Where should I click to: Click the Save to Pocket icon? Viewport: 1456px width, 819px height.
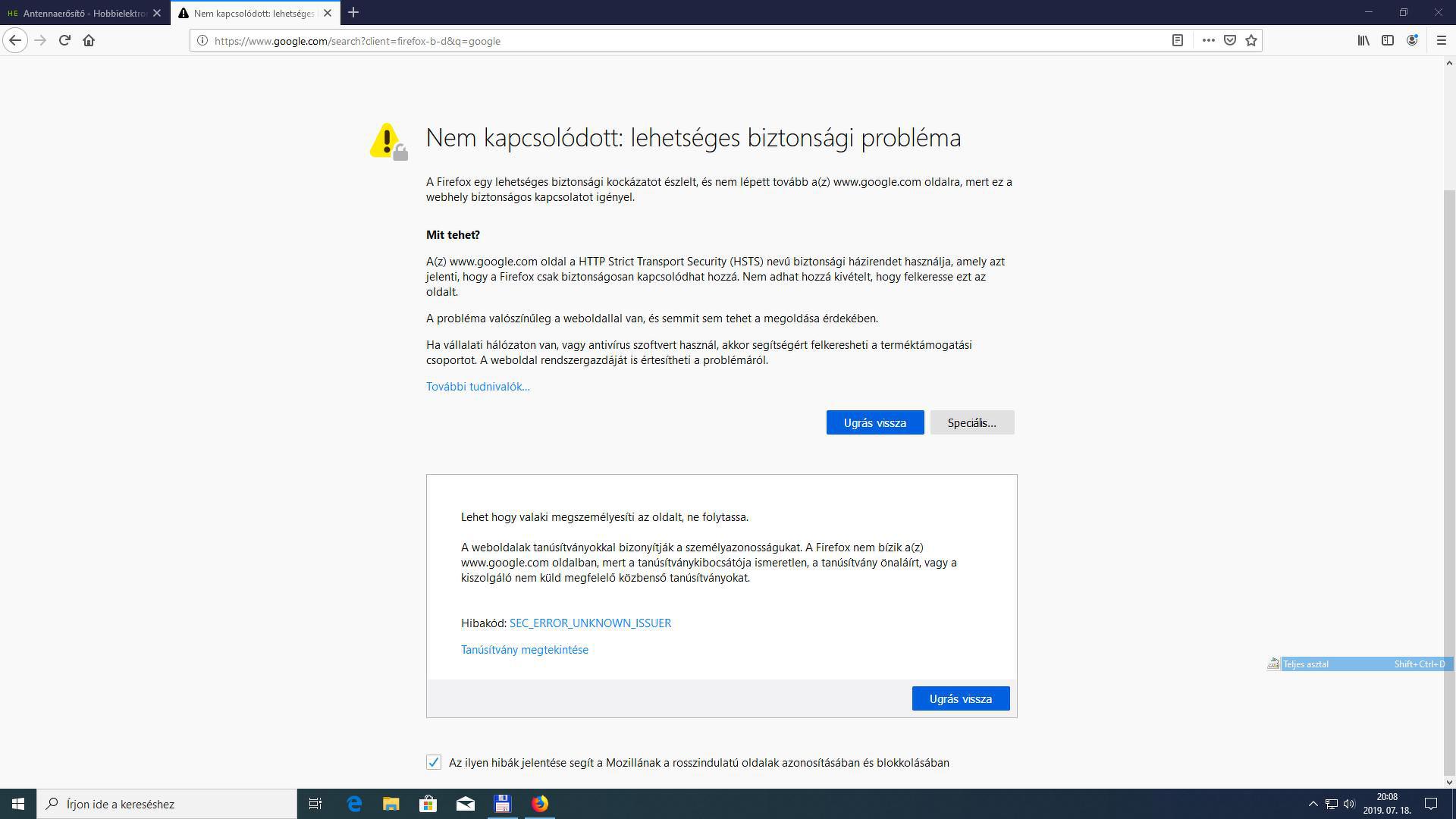[1230, 40]
